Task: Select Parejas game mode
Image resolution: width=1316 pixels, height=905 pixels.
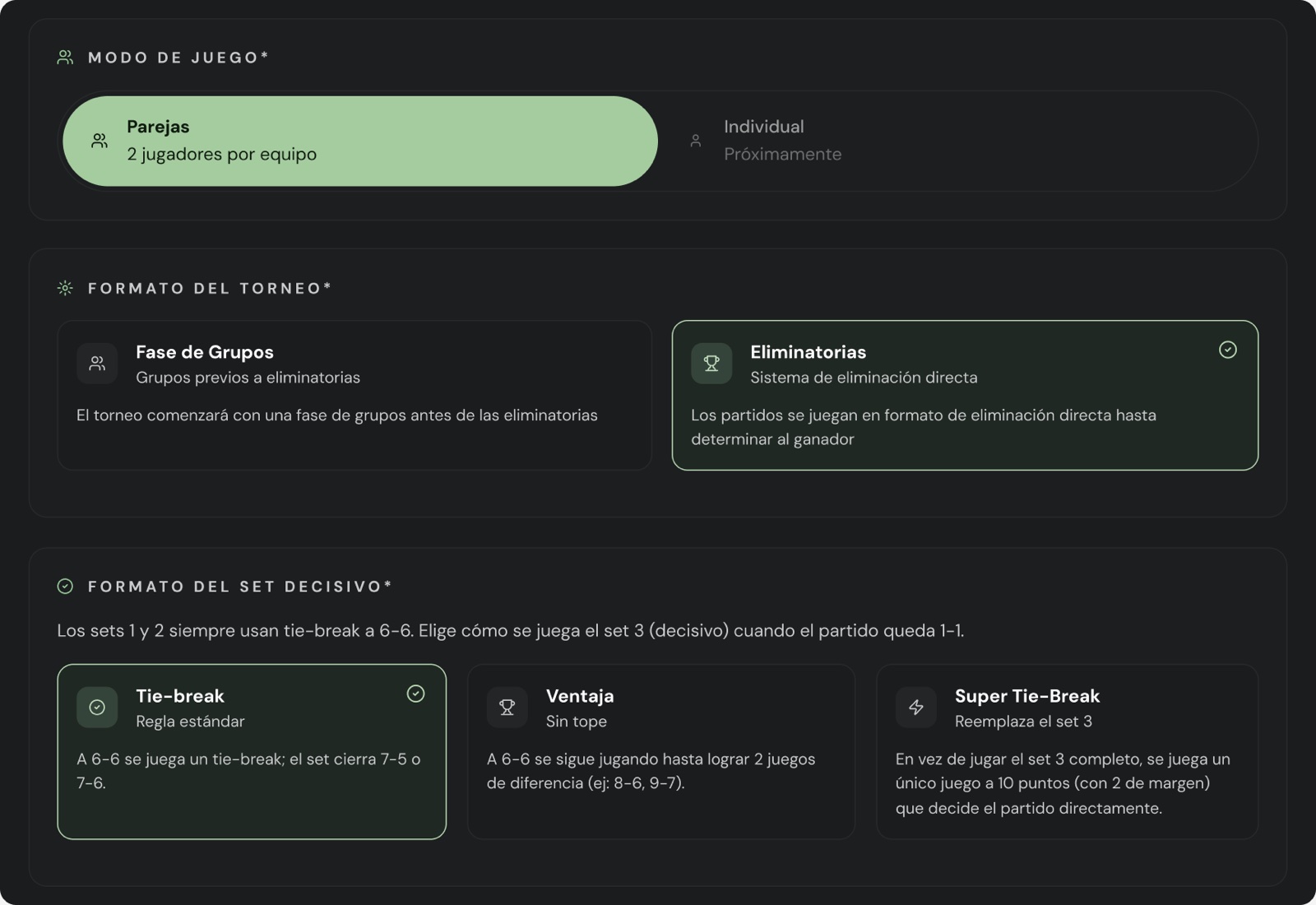Action: coord(360,141)
